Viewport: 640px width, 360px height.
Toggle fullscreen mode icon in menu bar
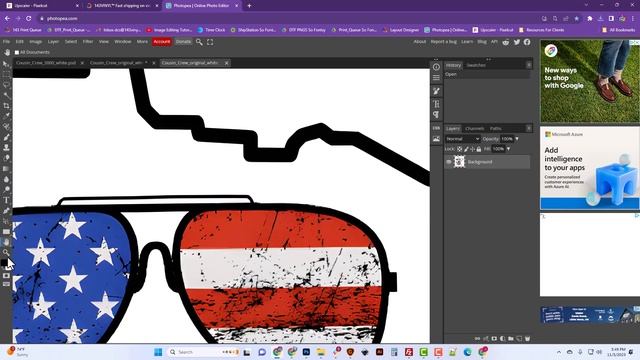point(210,42)
